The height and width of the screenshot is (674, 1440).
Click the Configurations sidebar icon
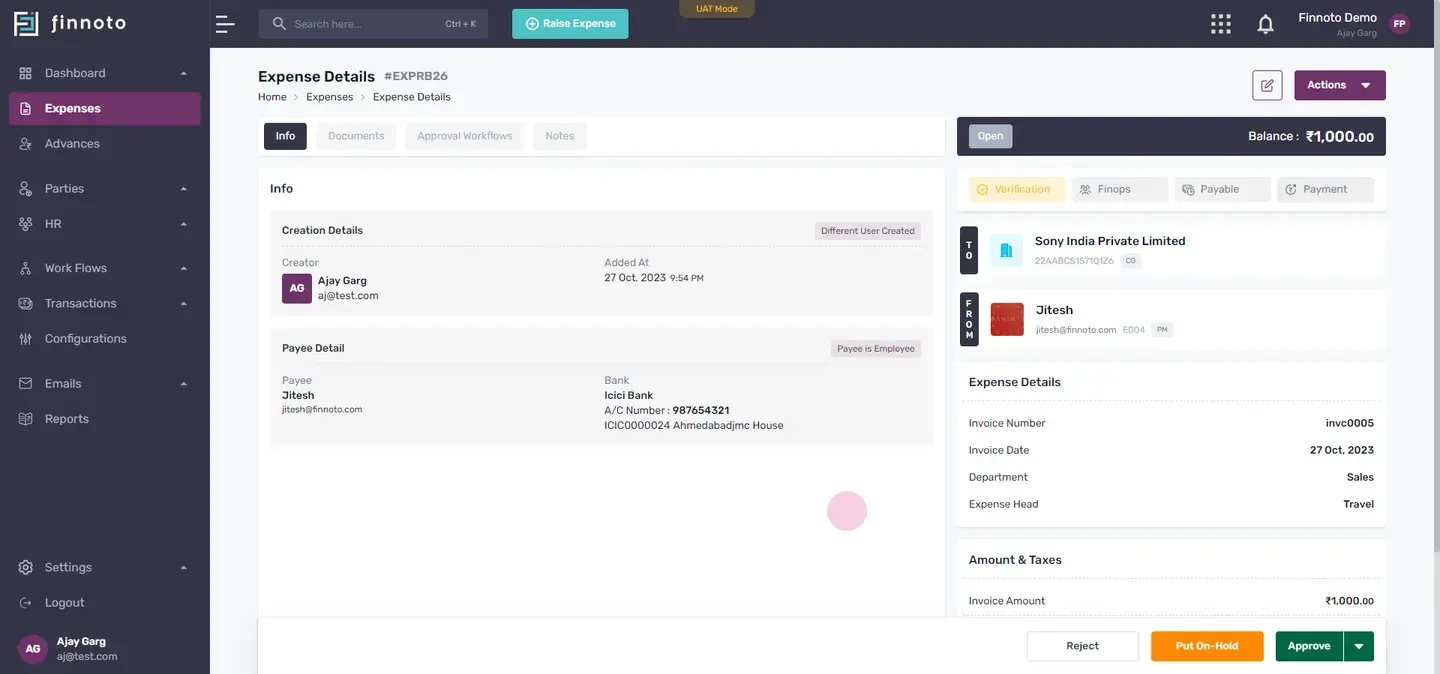(x=26, y=339)
